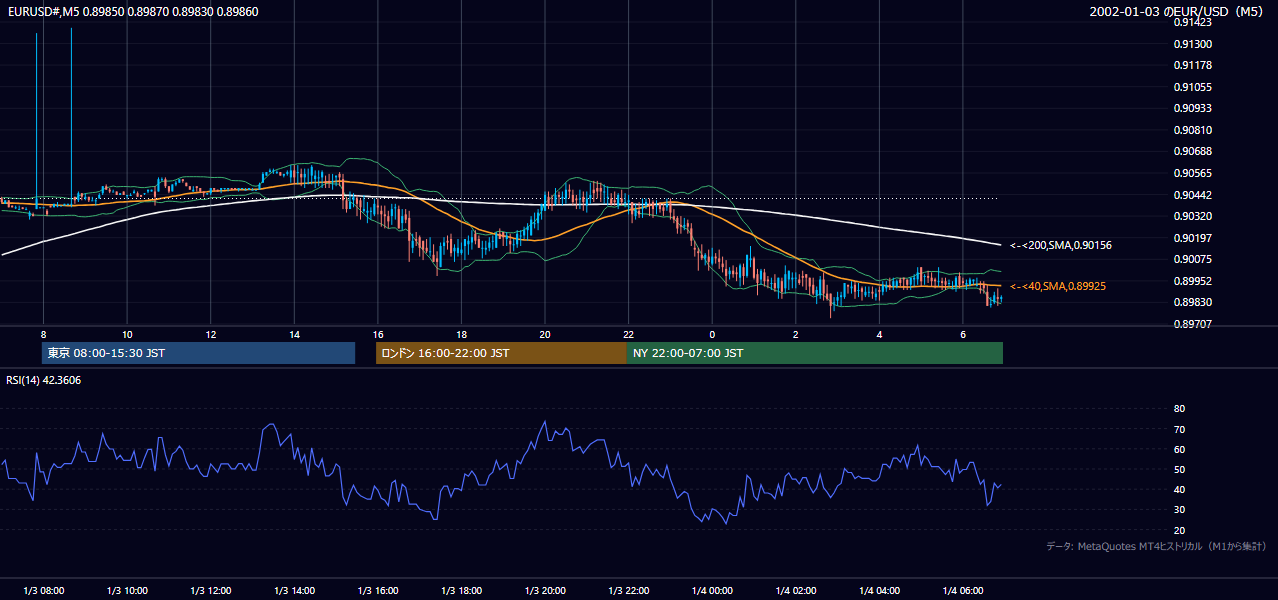Viewport: 1278px width, 600px height.
Task: Click the bottom date label 1/3 08:00
Action: pos(43,591)
